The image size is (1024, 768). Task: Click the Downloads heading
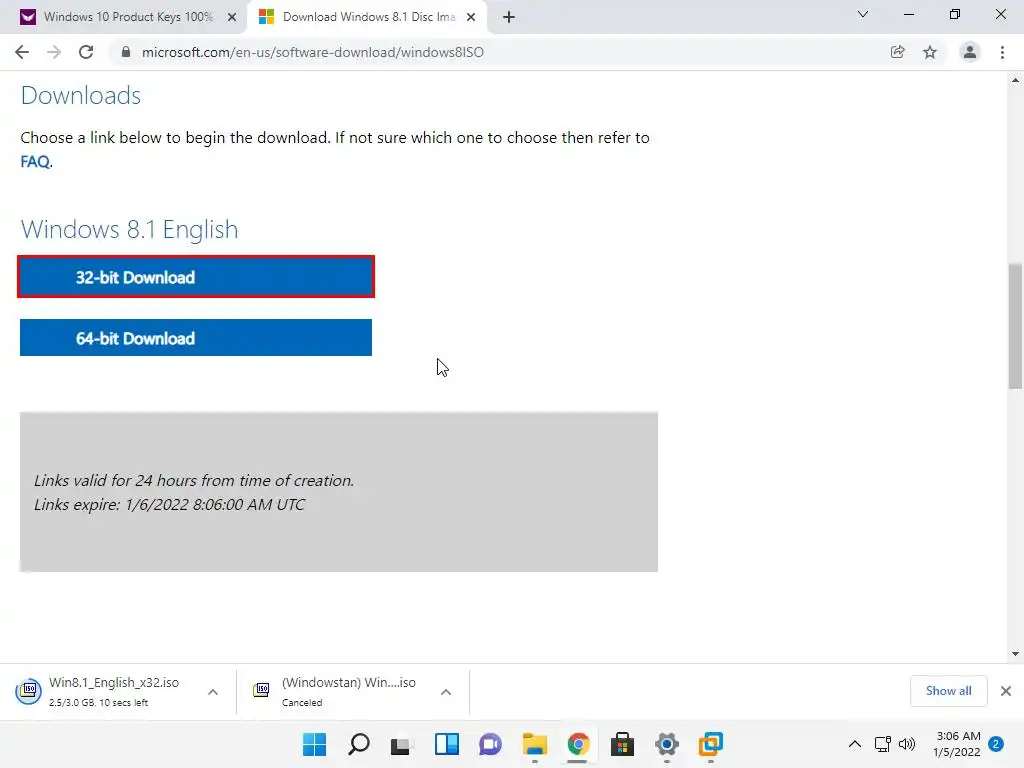pos(81,95)
